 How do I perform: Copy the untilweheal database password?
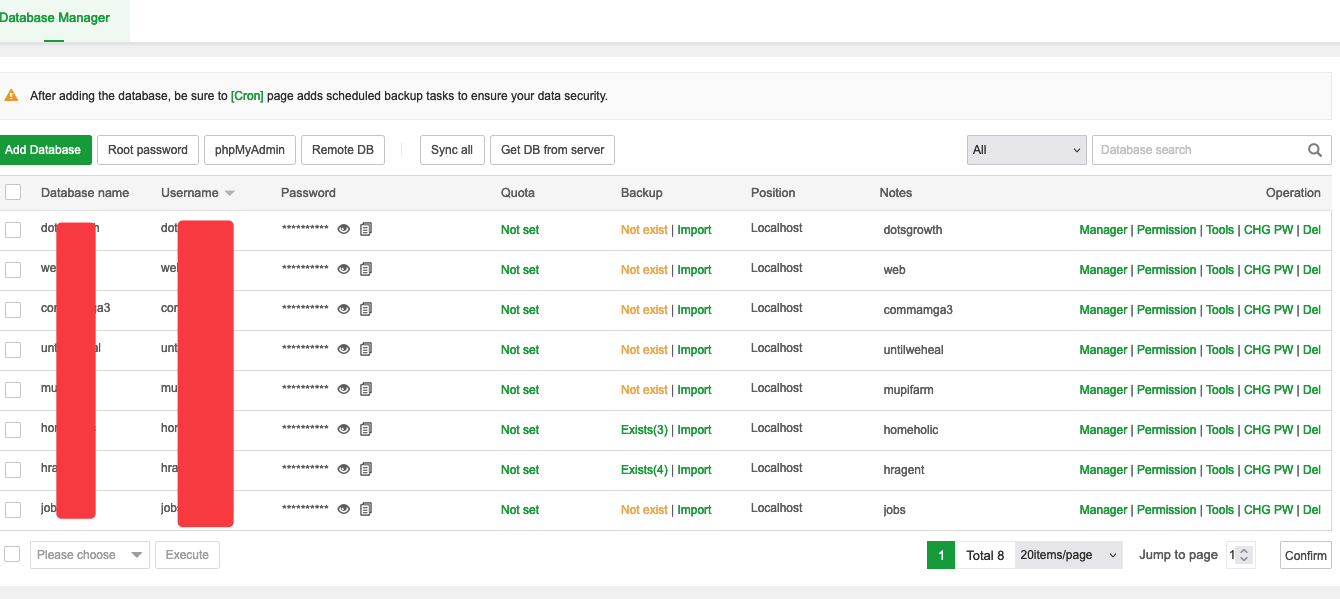click(x=366, y=350)
